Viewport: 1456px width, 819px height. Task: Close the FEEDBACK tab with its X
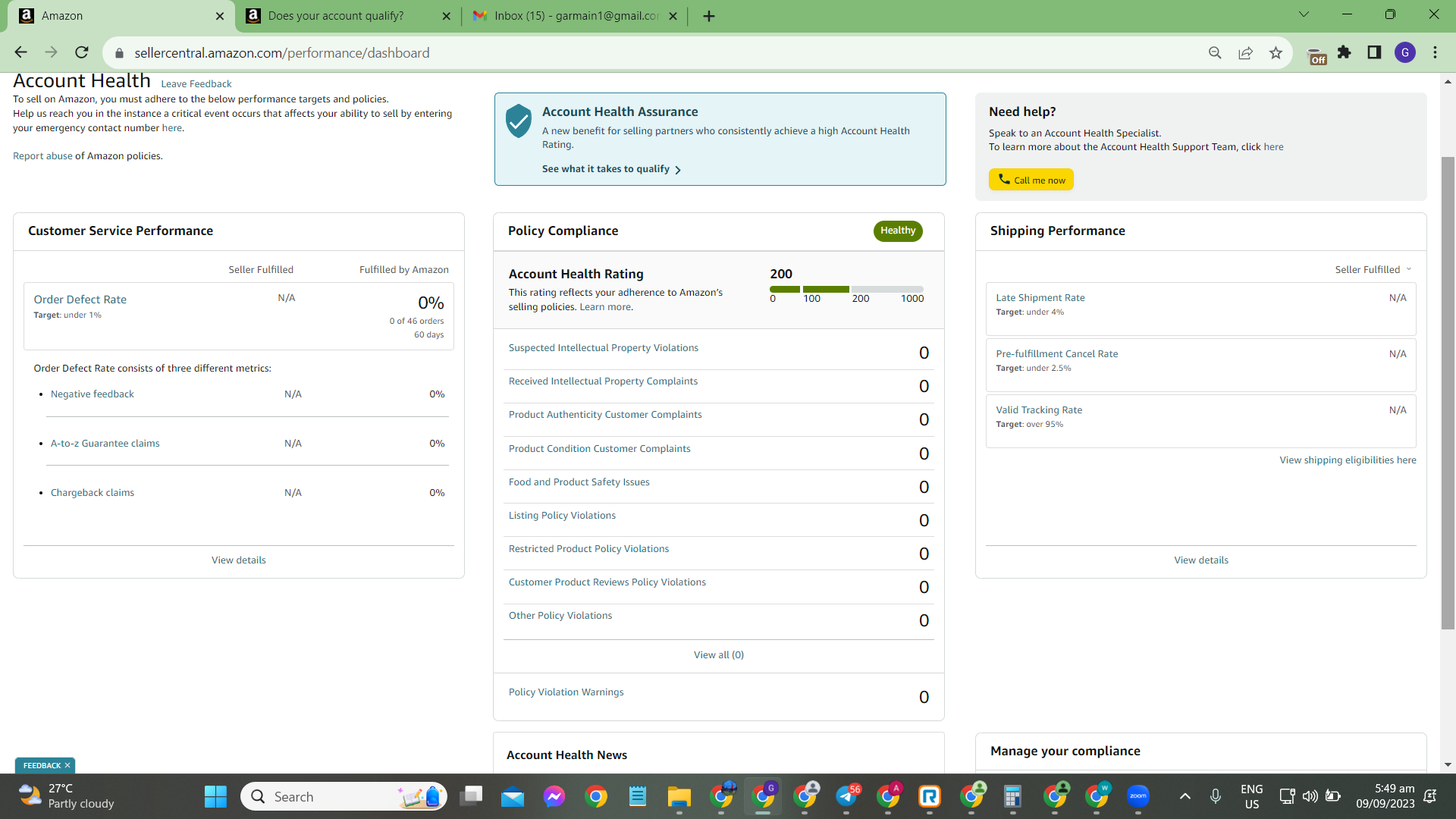click(67, 766)
